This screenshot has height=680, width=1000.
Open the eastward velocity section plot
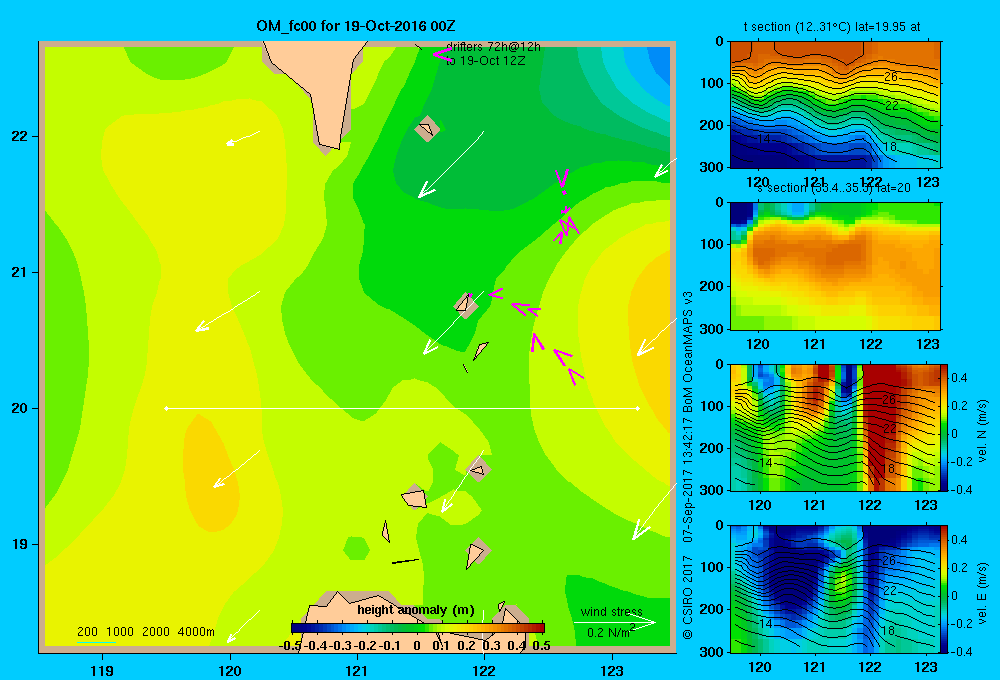coord(835,589)
